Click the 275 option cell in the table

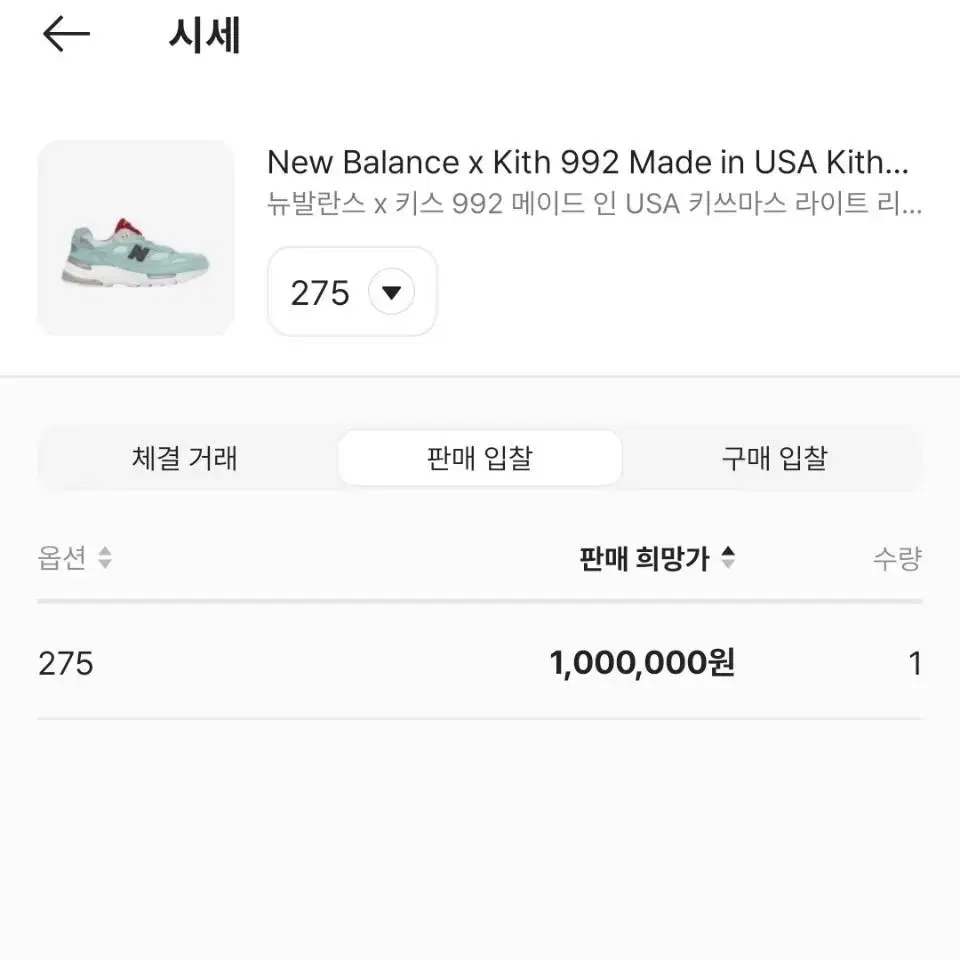66,664
